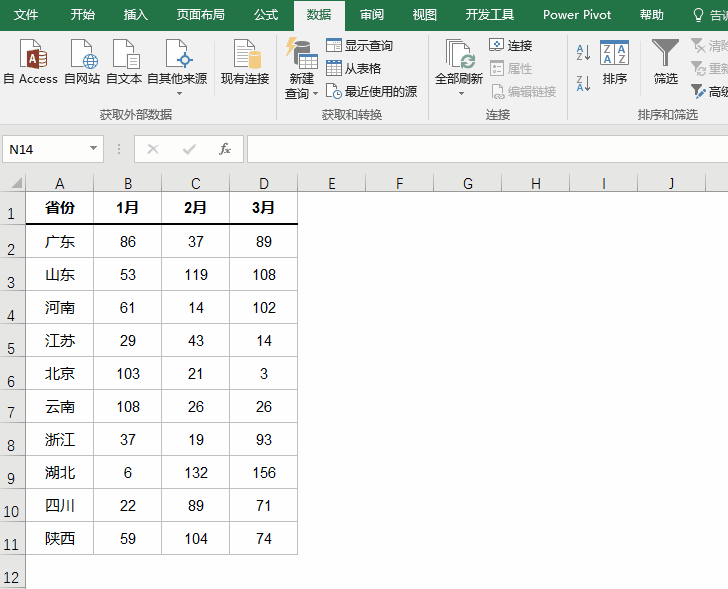Image resolution: width=728 pixels, height=589 pixels.
Task: Open 自其他来源 other sources dropdown
Action: [x=177, y=67]
